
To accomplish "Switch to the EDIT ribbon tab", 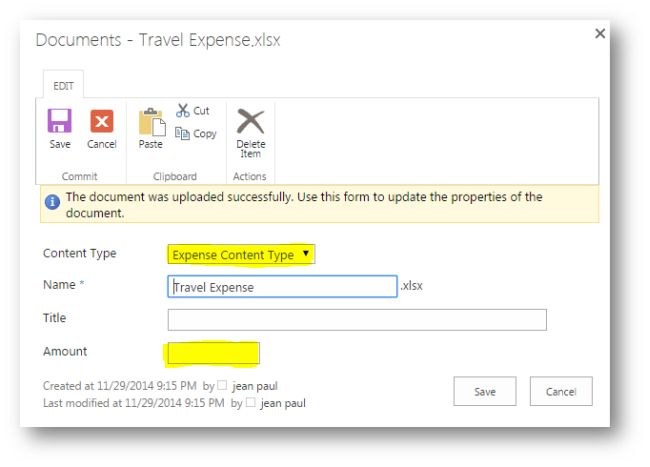I will pyautogui.click(x=65, y=87).
